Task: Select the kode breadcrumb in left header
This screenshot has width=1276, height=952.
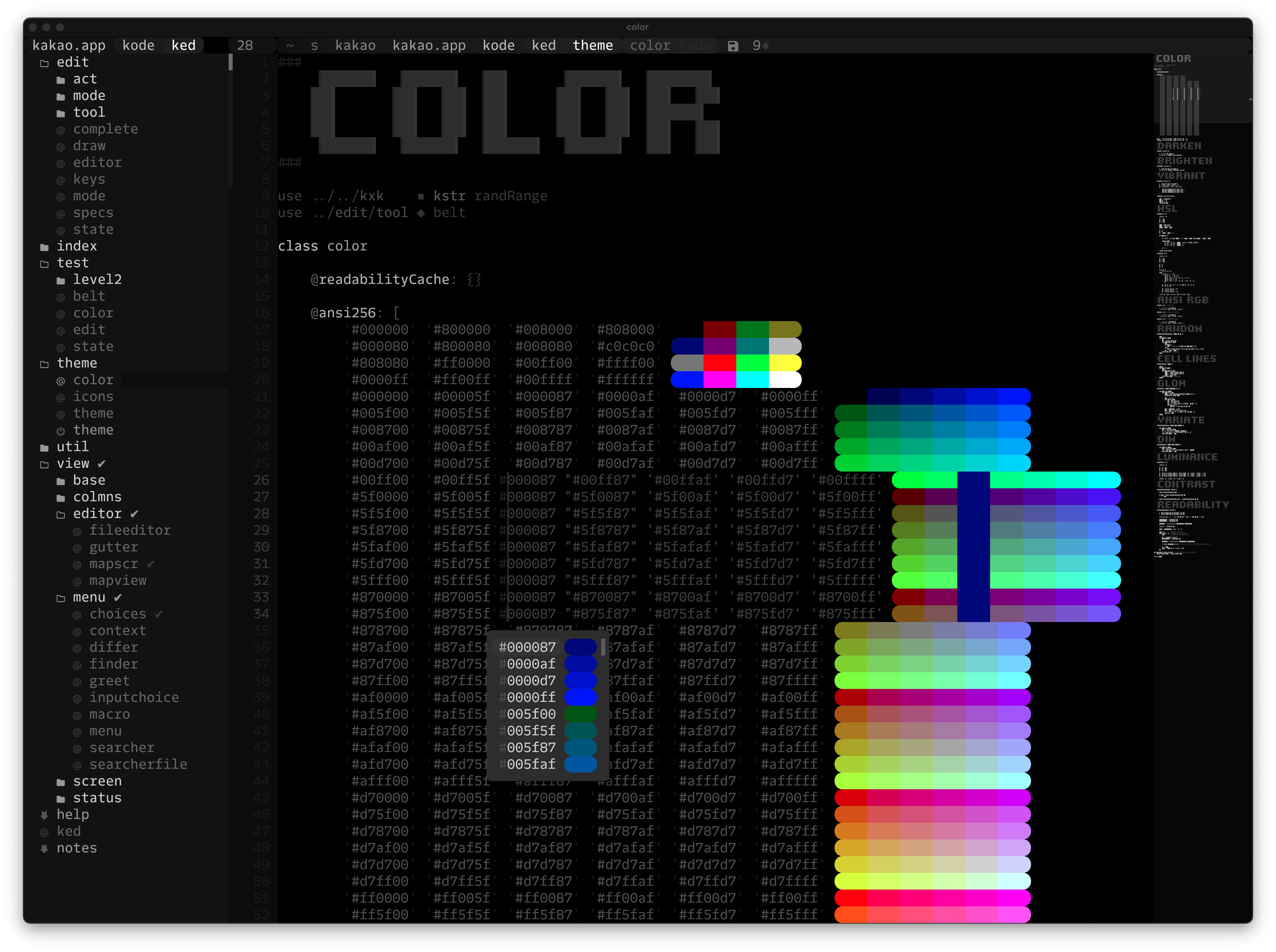Action: pyautogui.click(x=138, y=45)
